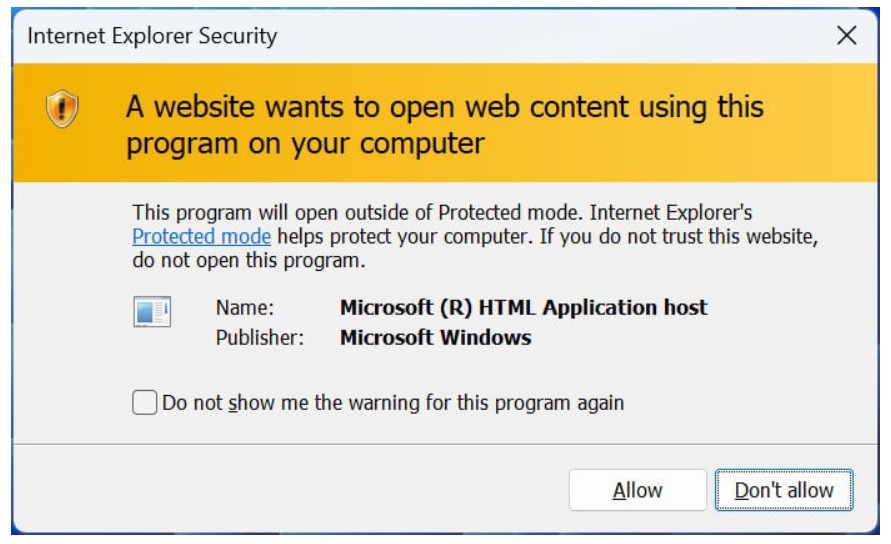Tick the 'Do not show me' checkbox

[x=145, y=403]
